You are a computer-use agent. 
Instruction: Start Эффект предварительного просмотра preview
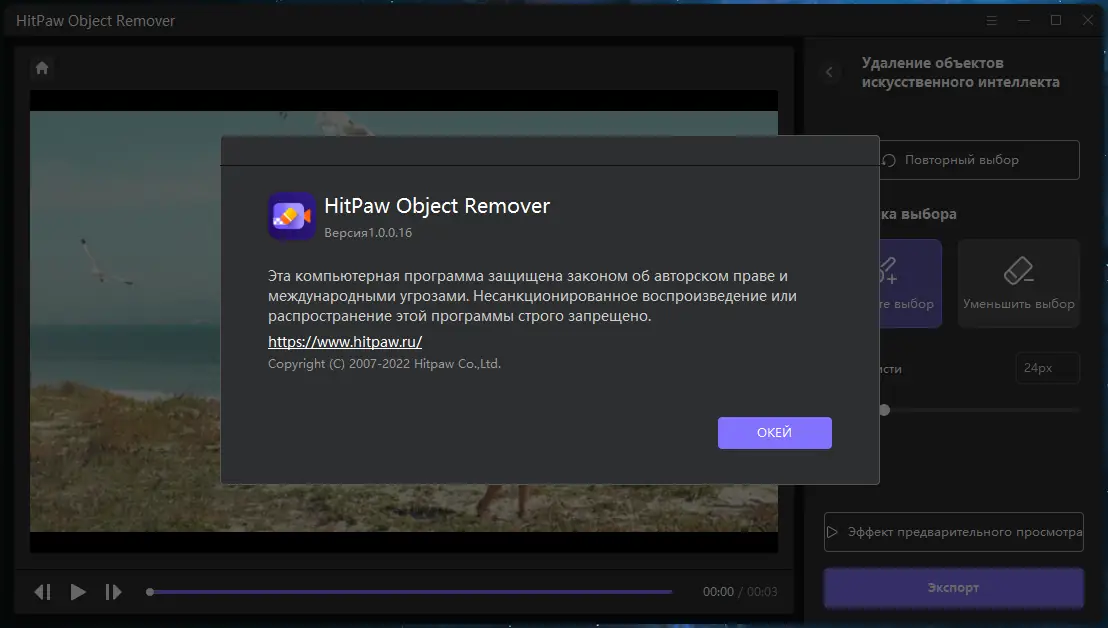[x=952, y=532]
